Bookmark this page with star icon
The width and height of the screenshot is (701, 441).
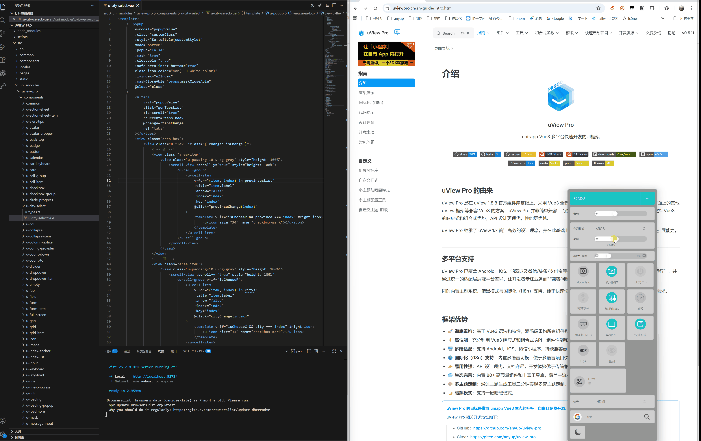[x=598, y=8]
